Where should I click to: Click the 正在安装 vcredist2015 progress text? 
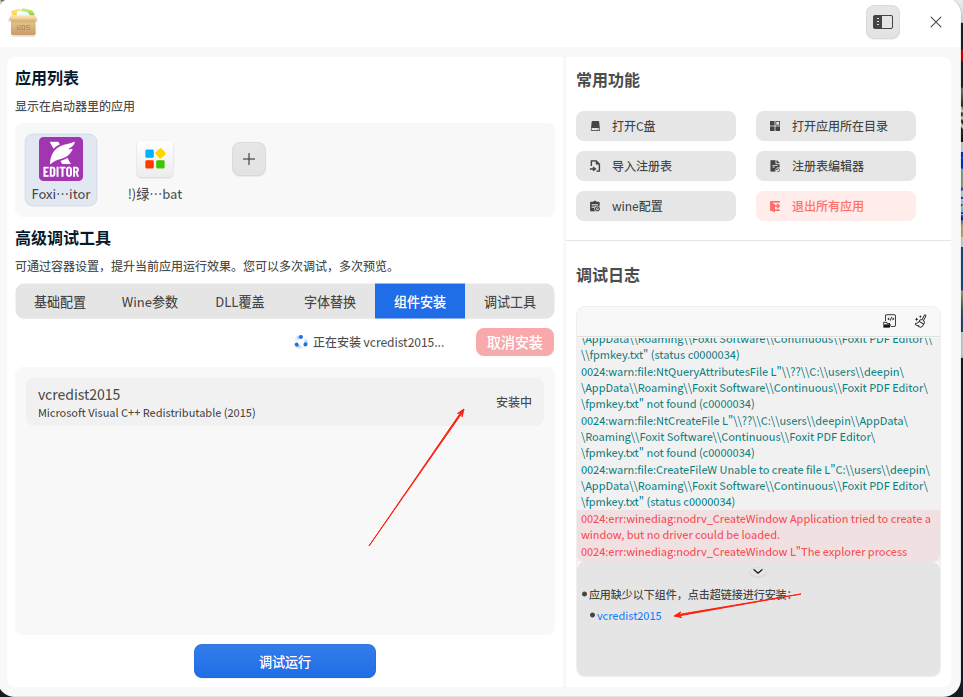(378, 342)
